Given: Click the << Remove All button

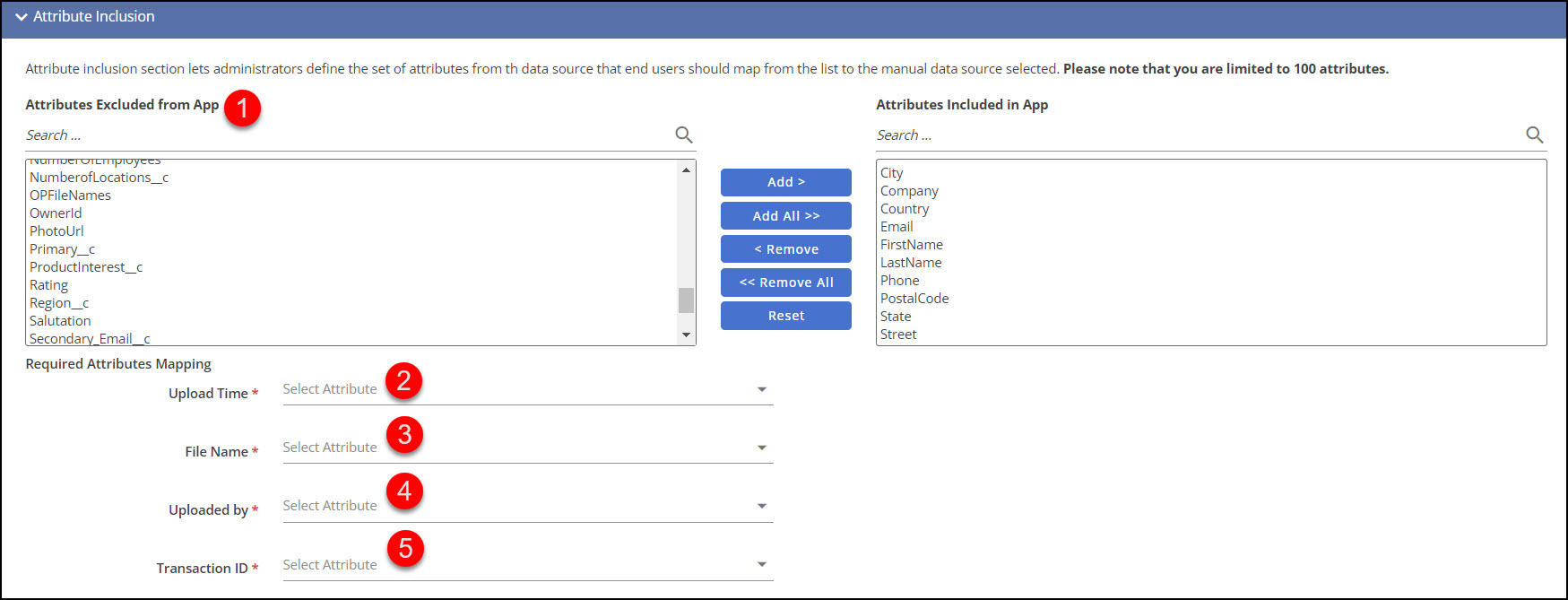Looking at the screenshot, I should tap(785, 283).
